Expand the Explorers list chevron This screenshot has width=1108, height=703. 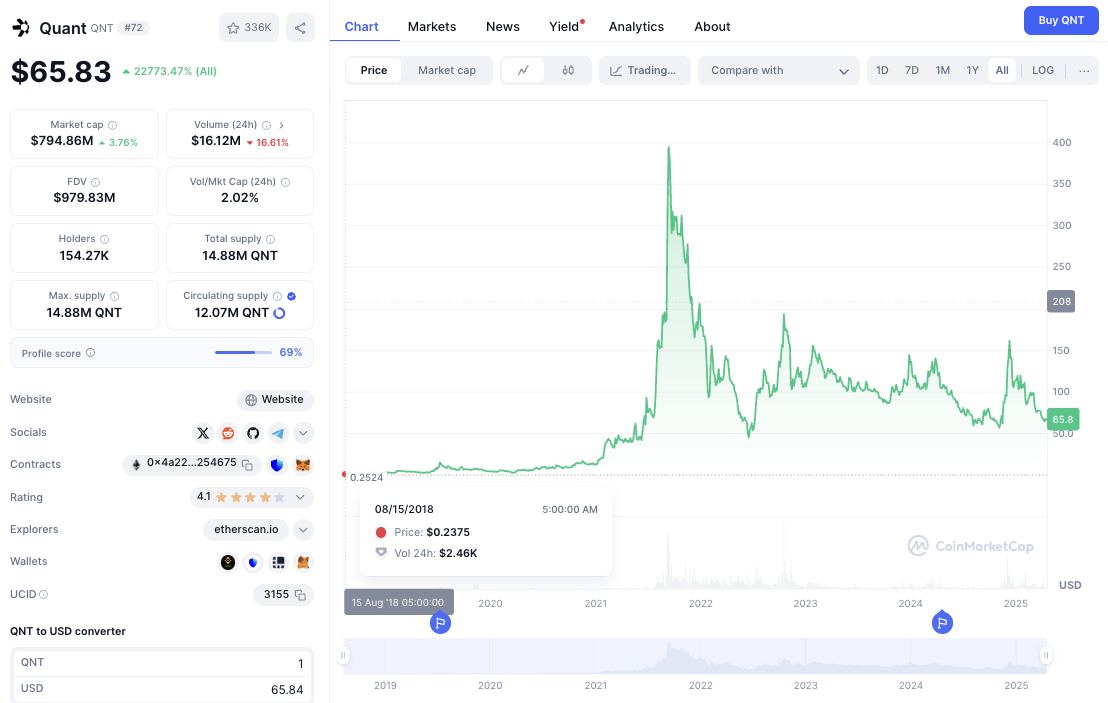[x=303, y=530]
